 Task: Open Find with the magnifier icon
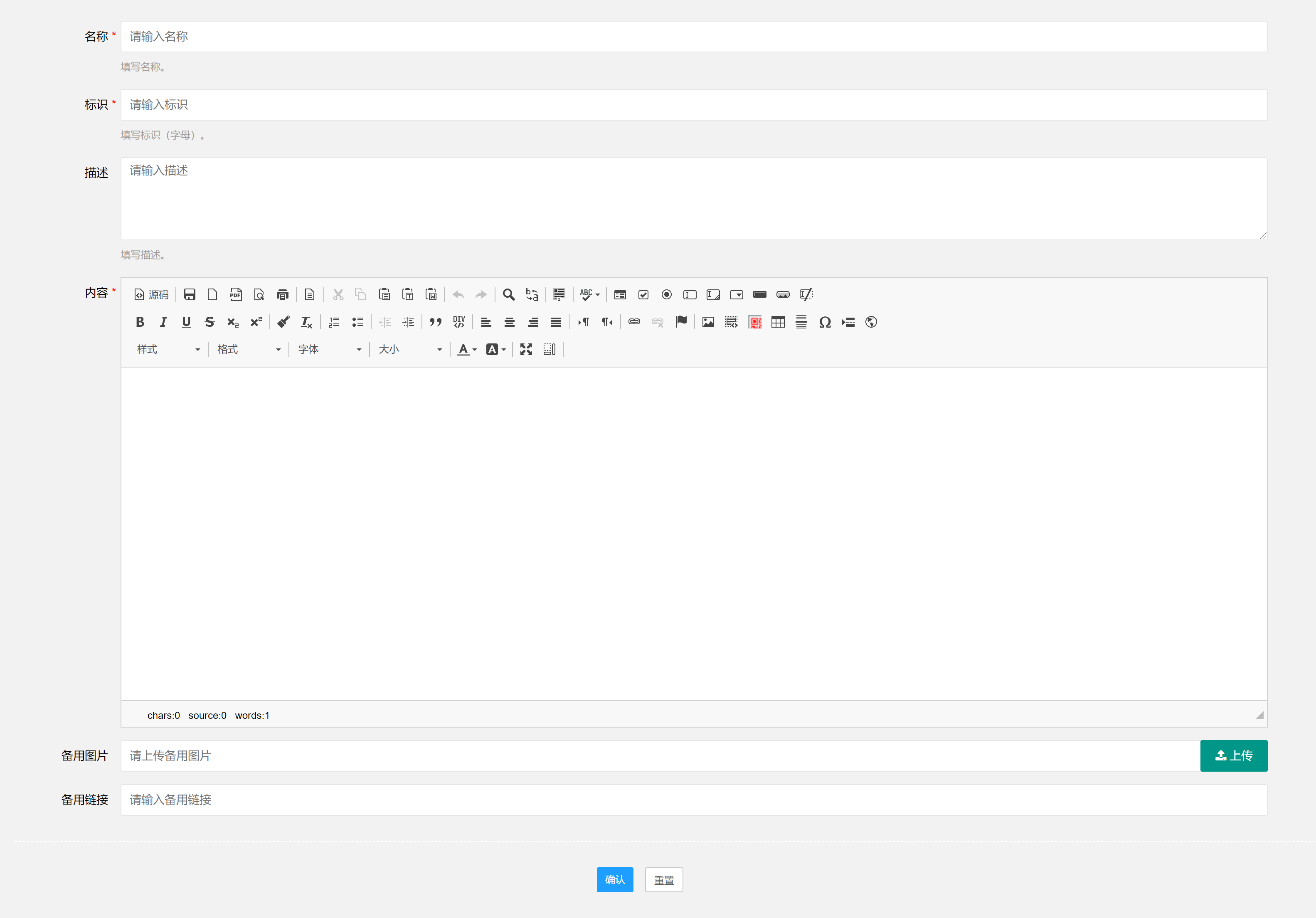tap(508, 295)
